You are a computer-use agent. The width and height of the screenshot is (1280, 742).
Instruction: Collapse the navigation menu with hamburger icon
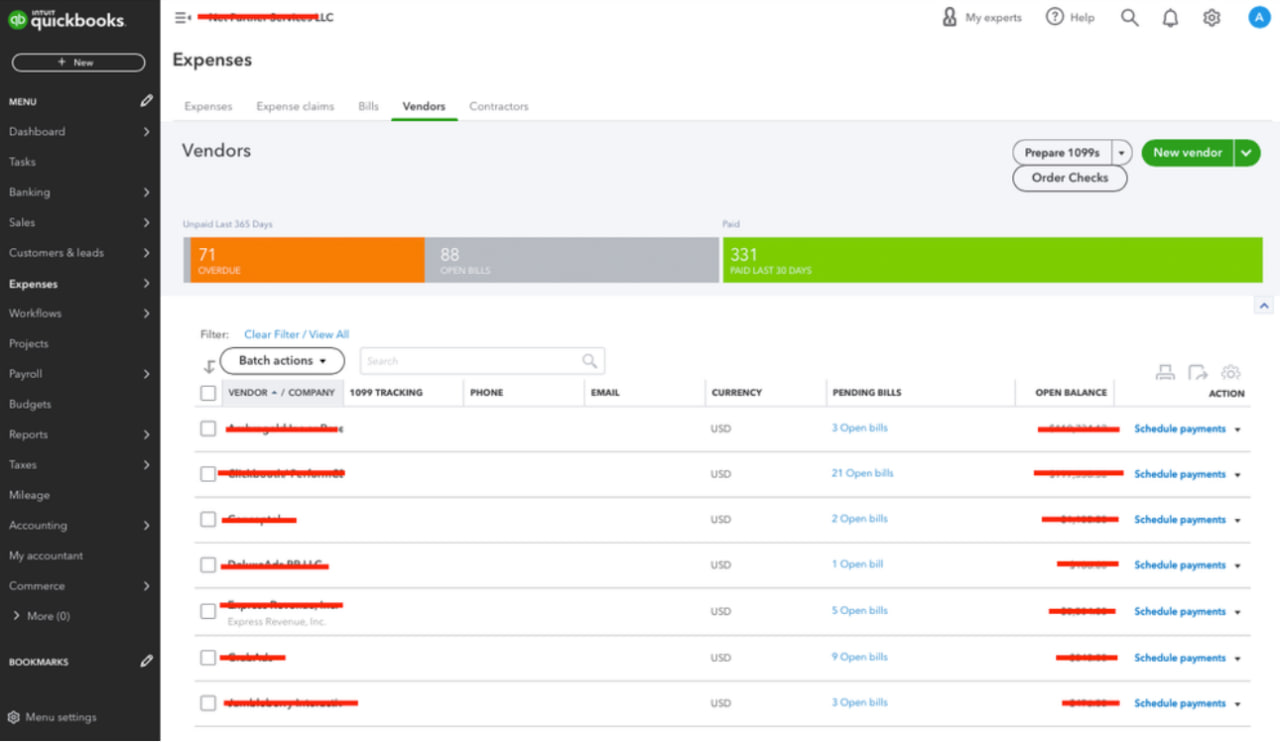click(182, 18)
